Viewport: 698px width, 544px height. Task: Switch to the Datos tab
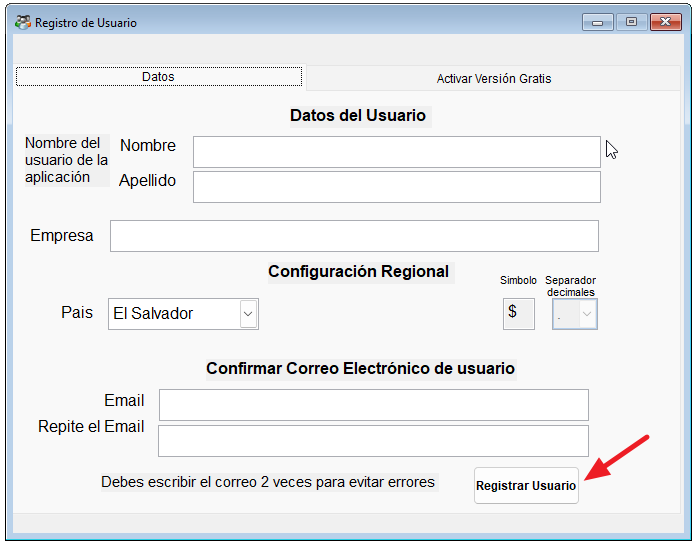tap(159, 77)
